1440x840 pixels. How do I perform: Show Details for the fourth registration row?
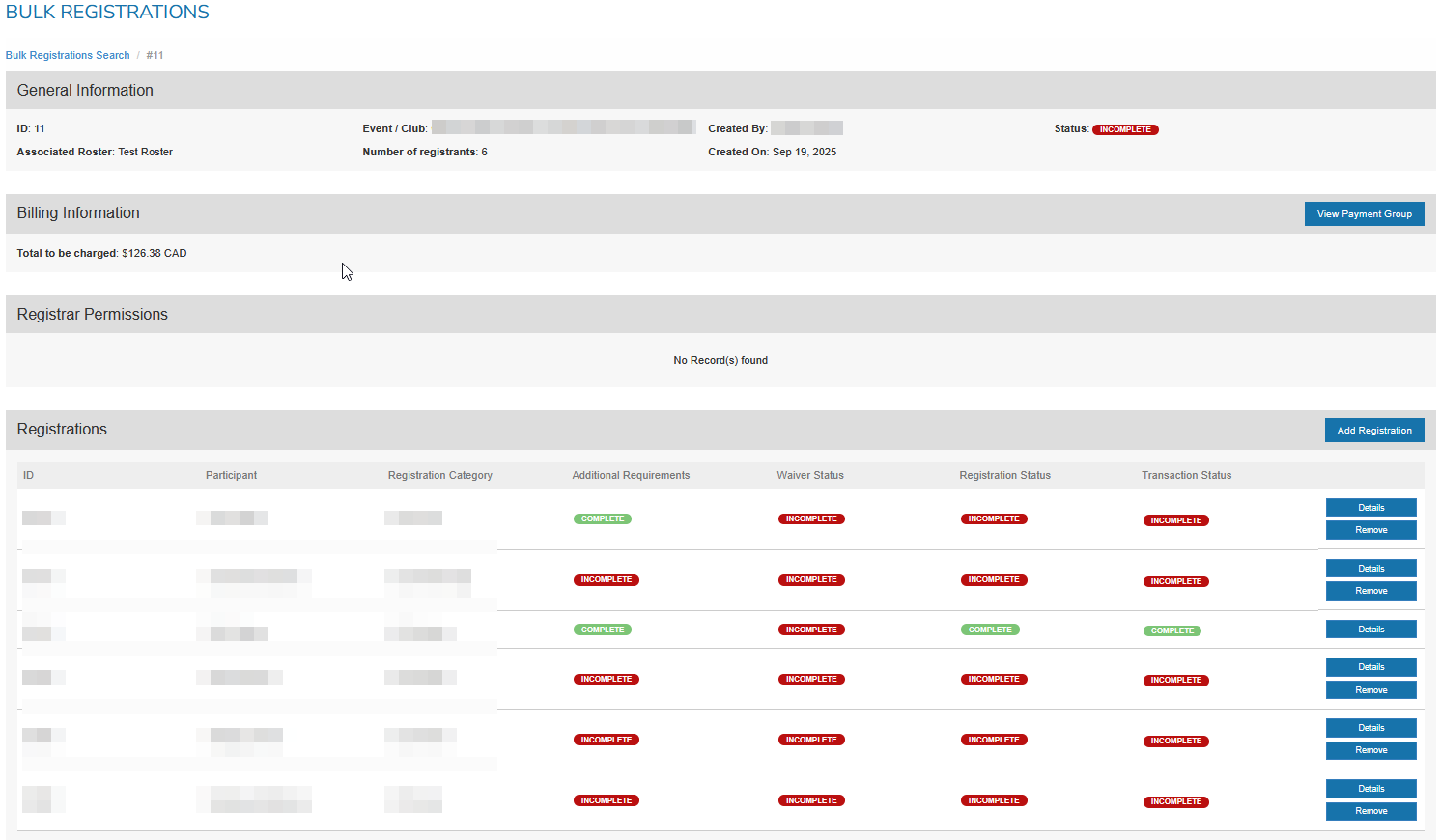pos(1370,667)
